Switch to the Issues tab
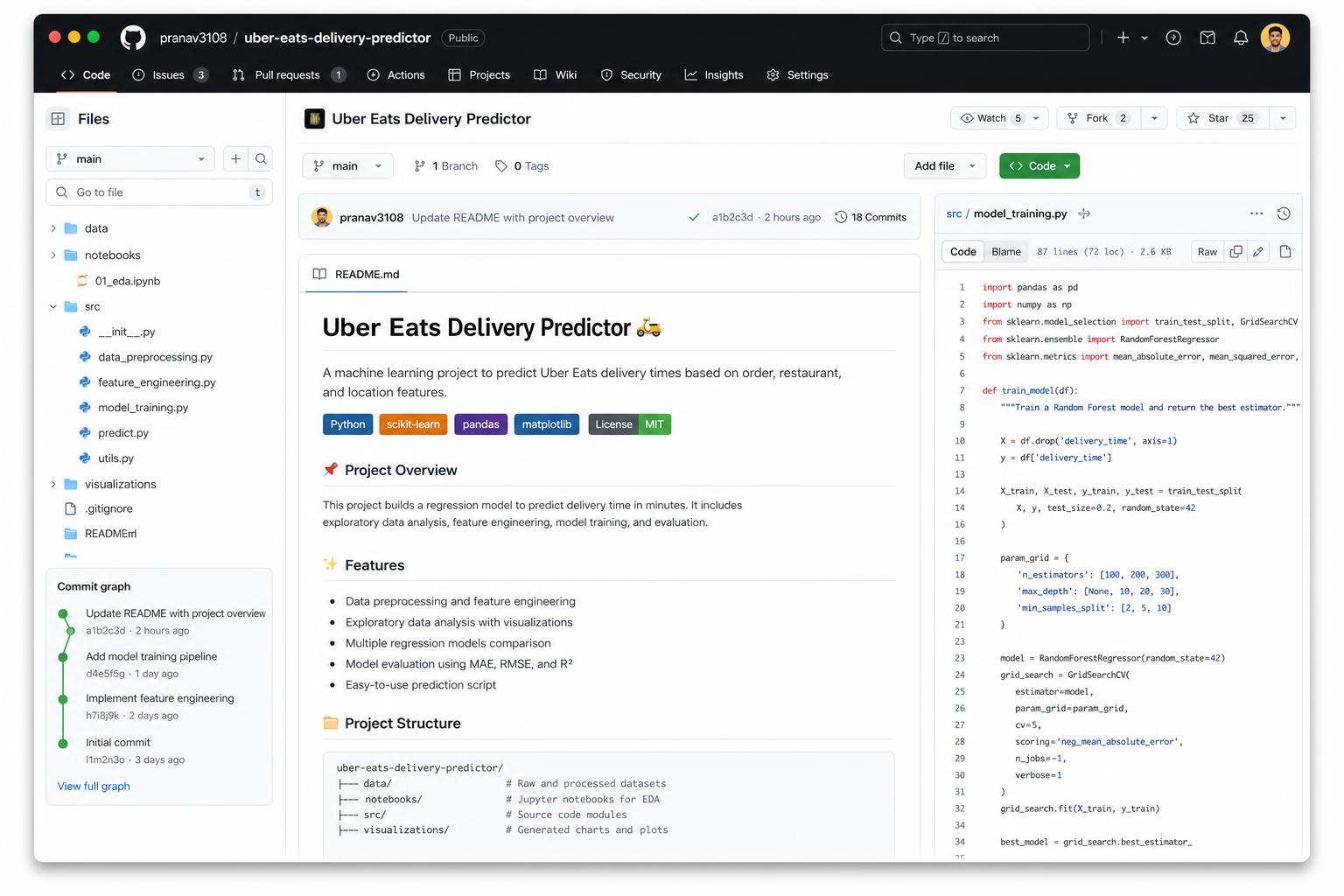 [170, 75]
